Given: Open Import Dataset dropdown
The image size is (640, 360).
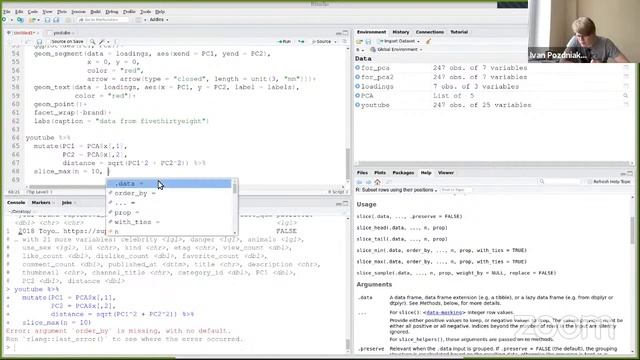Looking at the screenshot, I should click(x=398, y=41).
